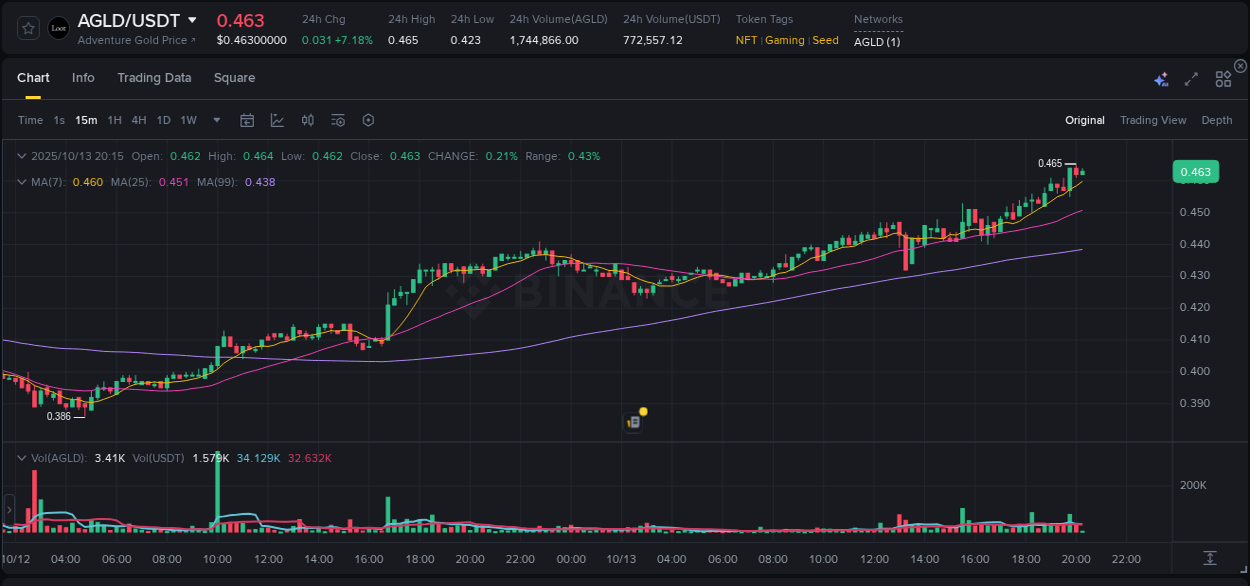Open the widget layout grid icon
This screenshot has height=586, width=1250.
tap(1222, 78)
